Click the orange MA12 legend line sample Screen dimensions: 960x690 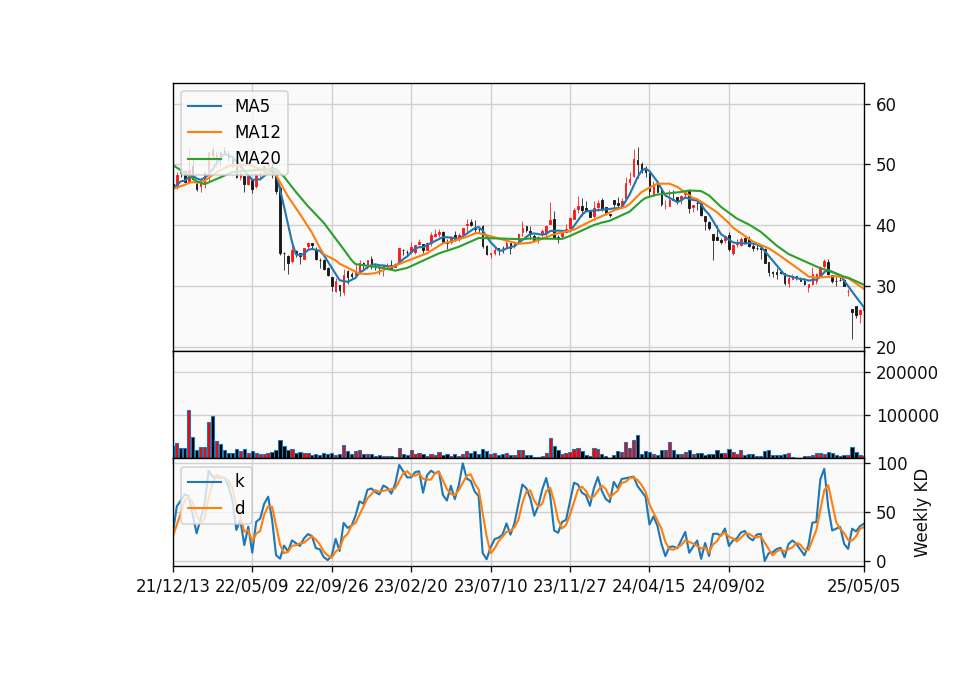(204, 132)
